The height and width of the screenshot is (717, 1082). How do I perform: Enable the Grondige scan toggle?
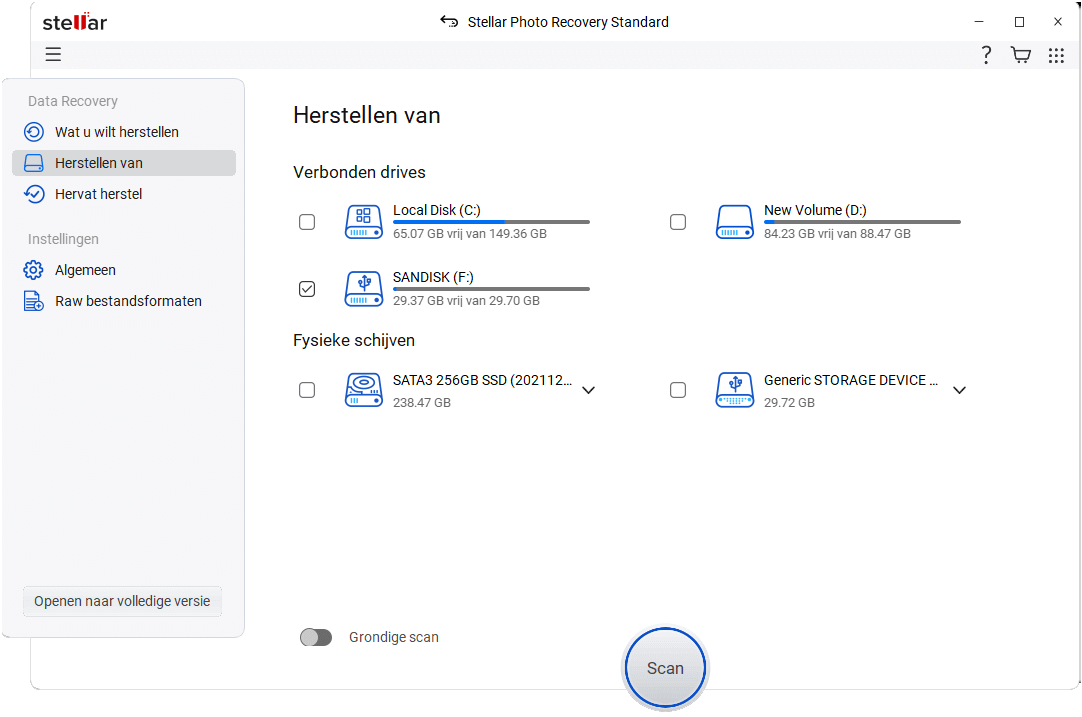[316, 637]
